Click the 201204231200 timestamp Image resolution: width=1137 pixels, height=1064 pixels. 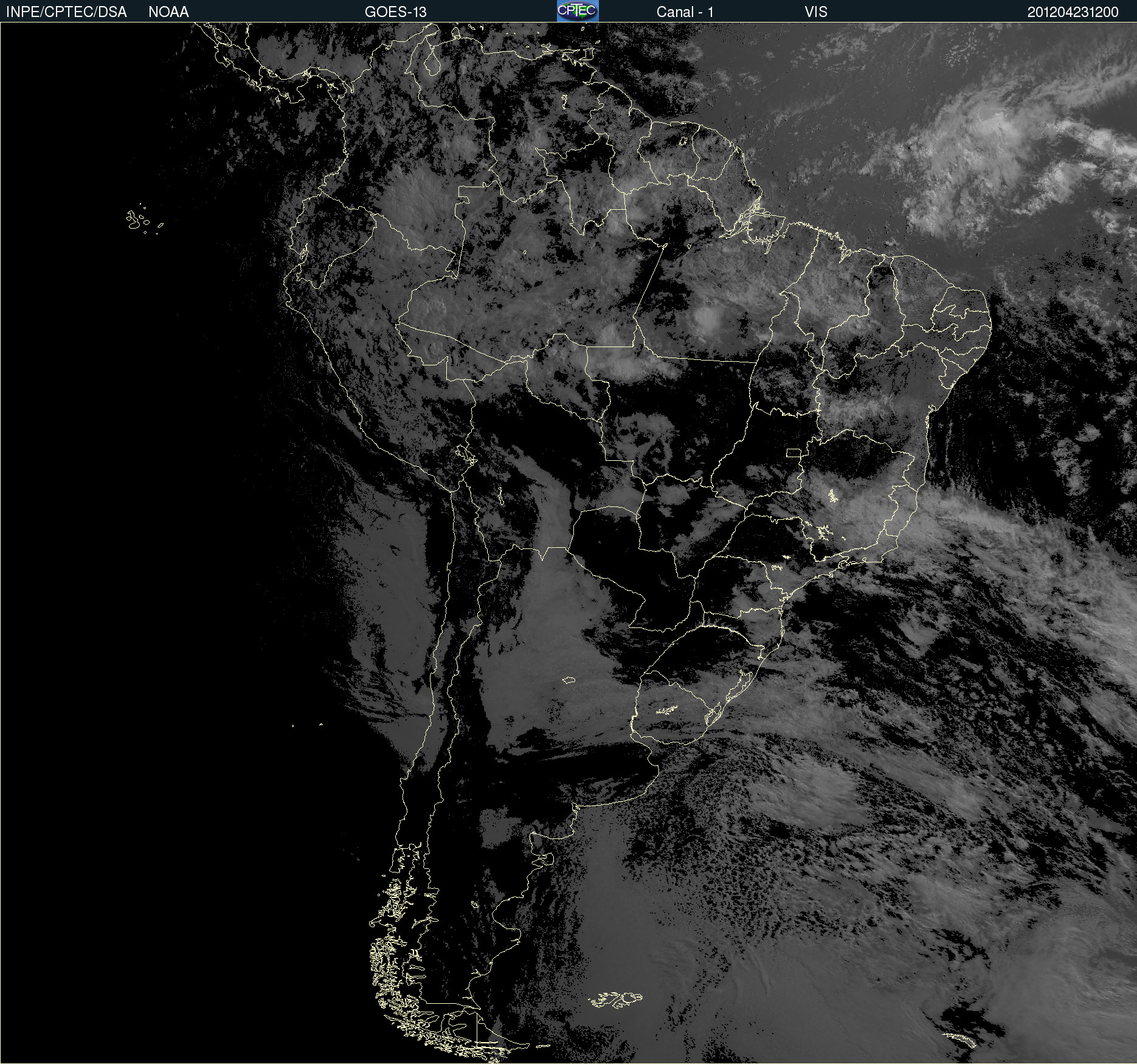click(1073, 12)
